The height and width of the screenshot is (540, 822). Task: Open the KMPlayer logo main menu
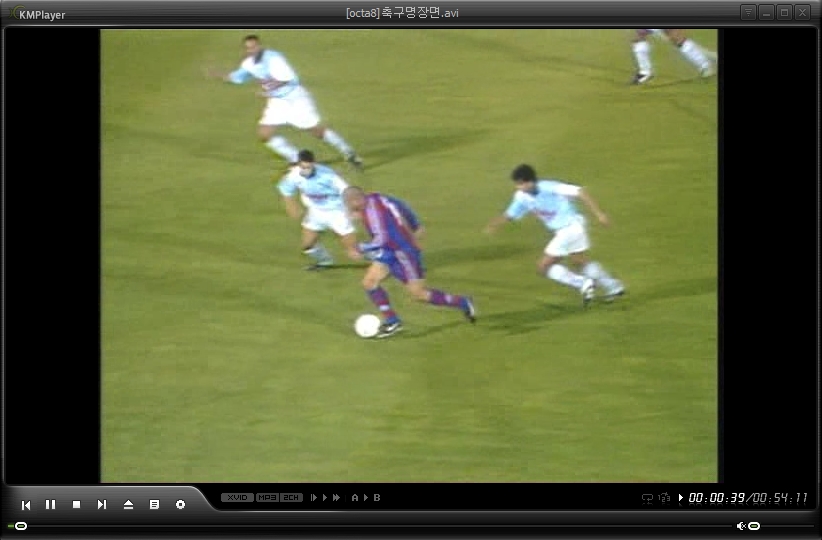[x=36, y=14]
